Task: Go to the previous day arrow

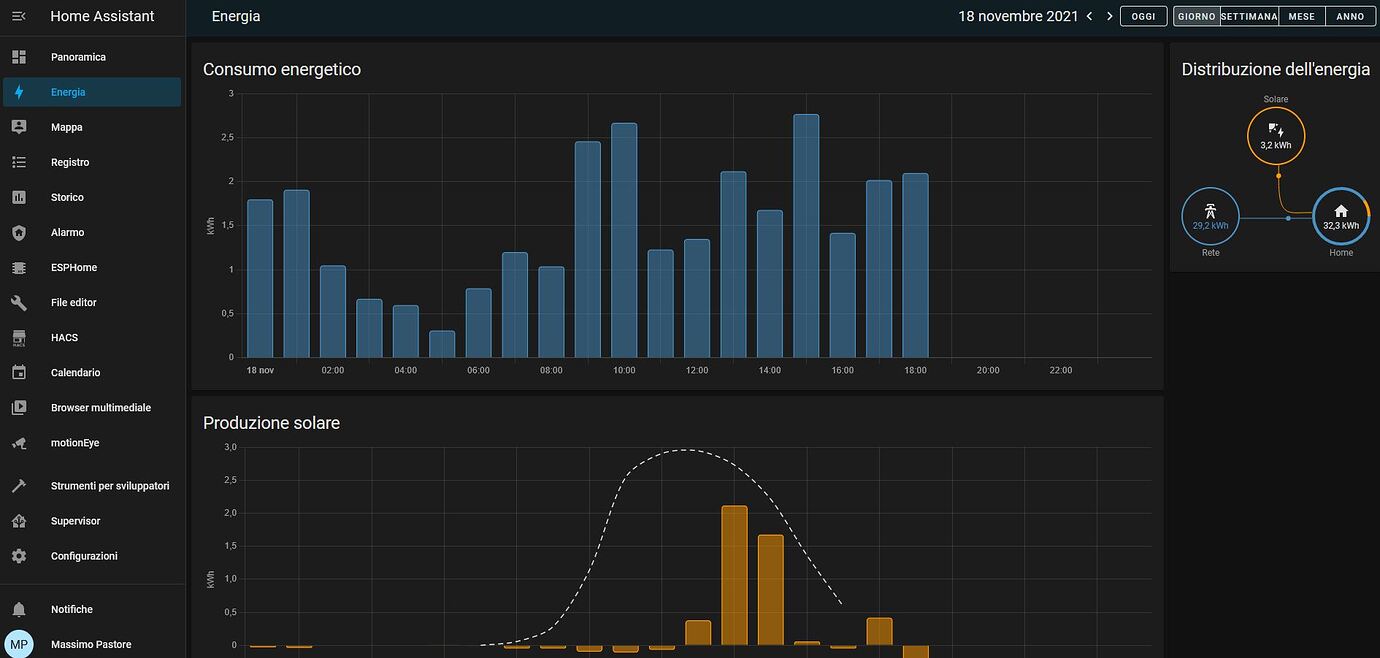Action: (1090, 16)
